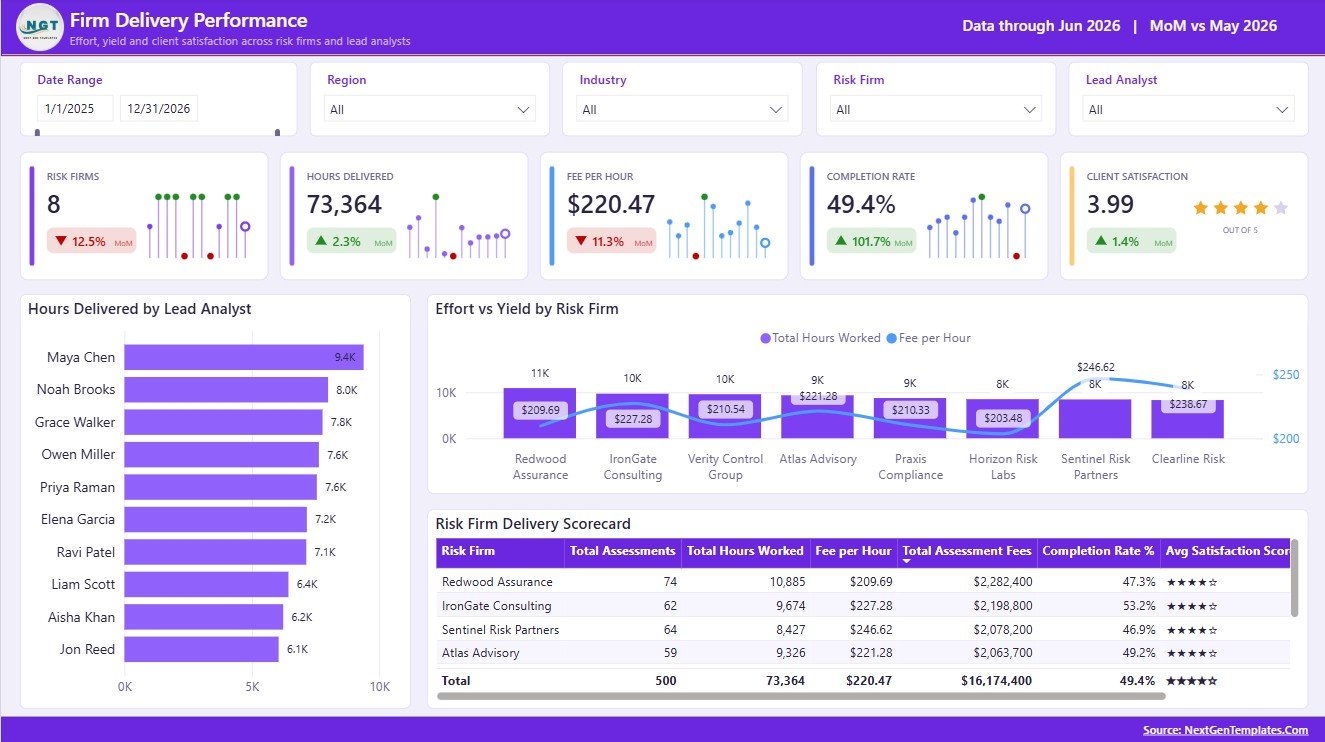This screenshot has height=742, width=1325.
Task: Click the star rating in Sentinel Risk Partners row
Action: pyautogui.click(x=1192, y=630)
